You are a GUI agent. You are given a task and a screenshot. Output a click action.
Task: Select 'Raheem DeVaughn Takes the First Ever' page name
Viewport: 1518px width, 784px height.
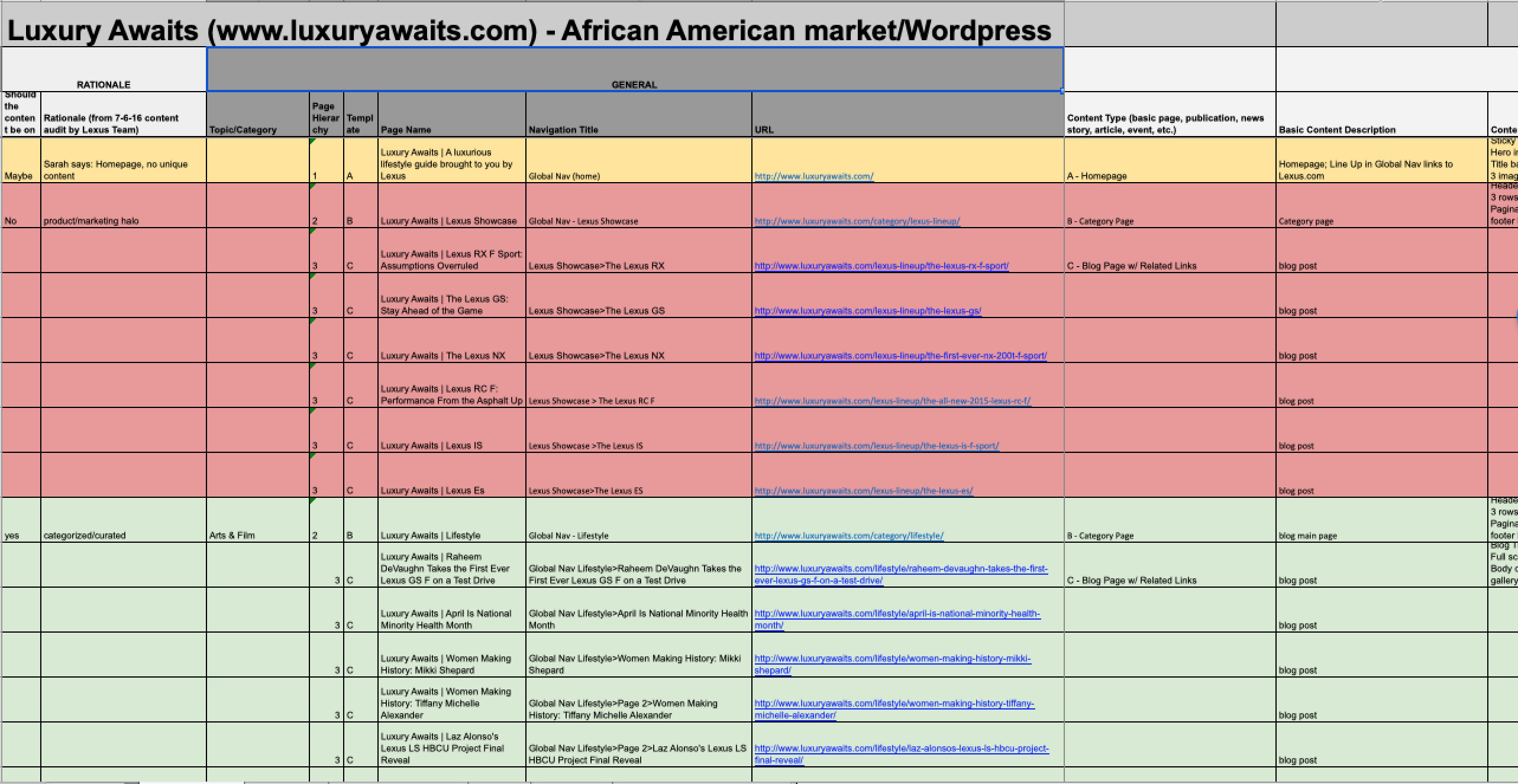[452, 565]
